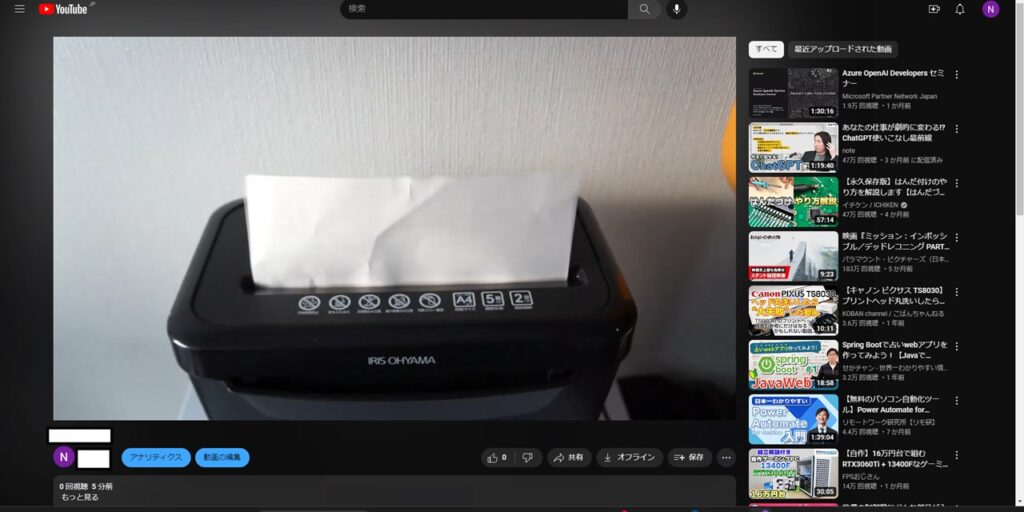Click the search magnifier button
The image size is (1024, 512).
(x=645, y=9)
